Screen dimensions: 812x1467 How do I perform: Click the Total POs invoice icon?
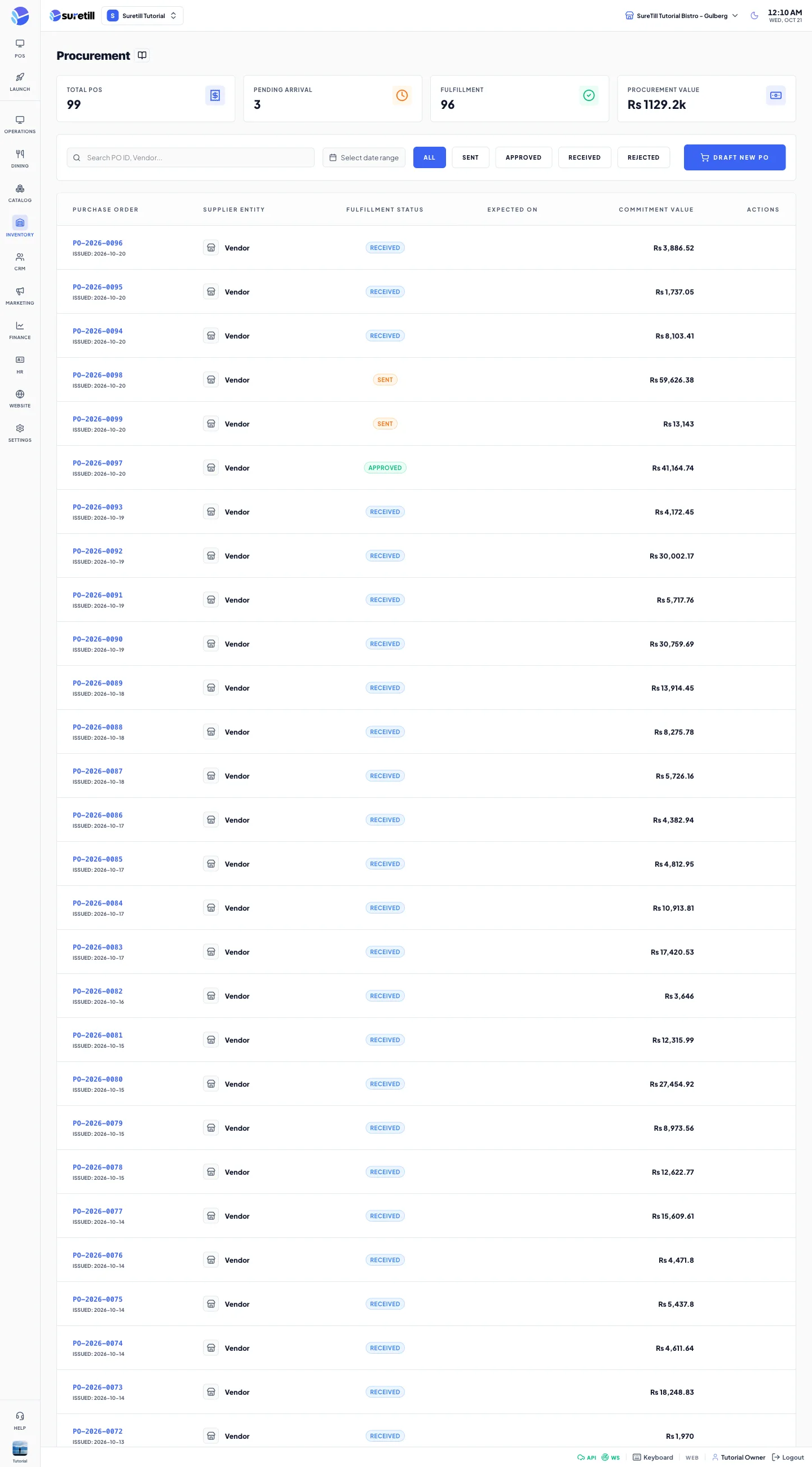pos(214,95)
